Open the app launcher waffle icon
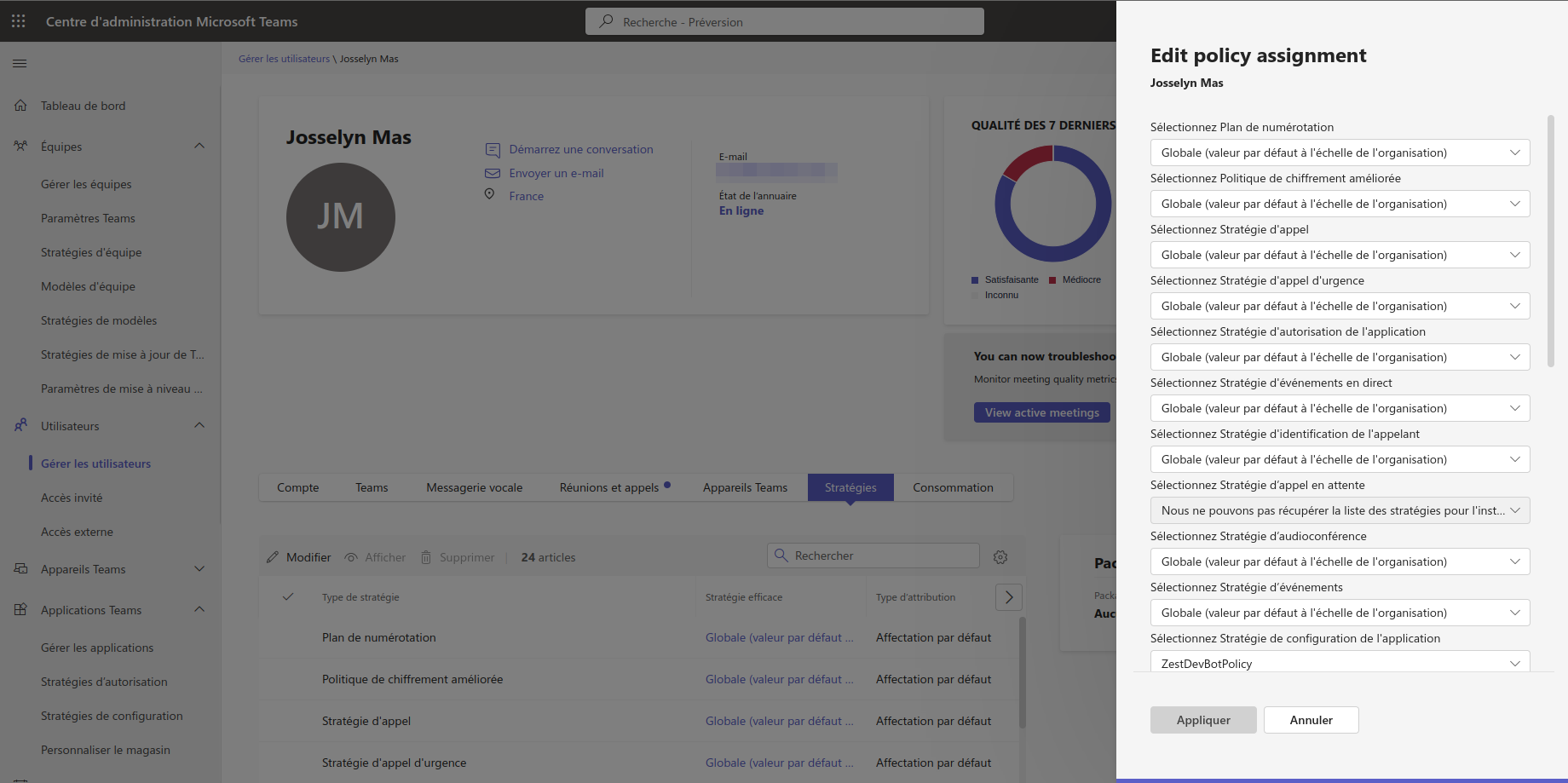 coord(18,21)
